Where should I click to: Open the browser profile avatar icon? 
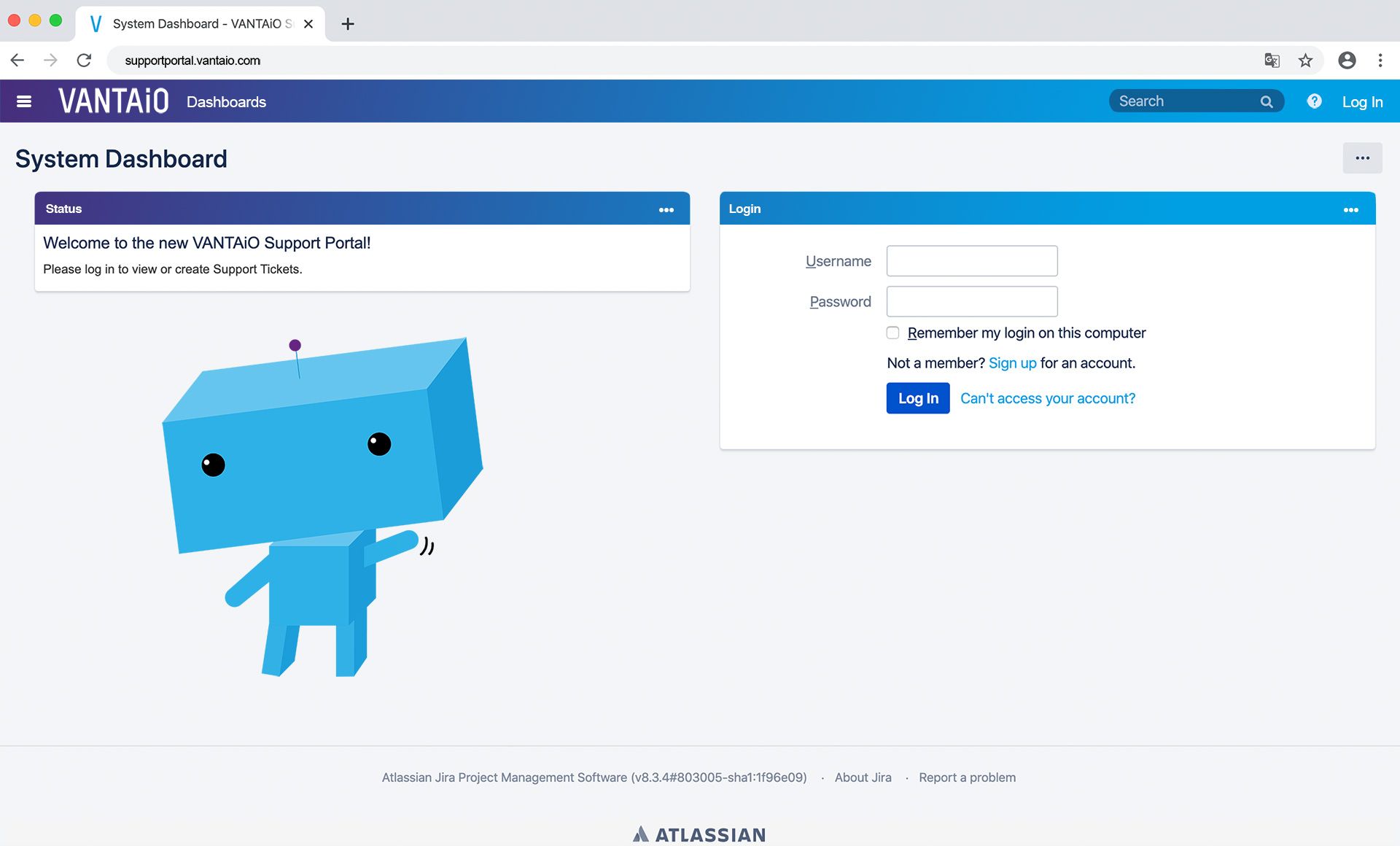tap(1347, 61)
